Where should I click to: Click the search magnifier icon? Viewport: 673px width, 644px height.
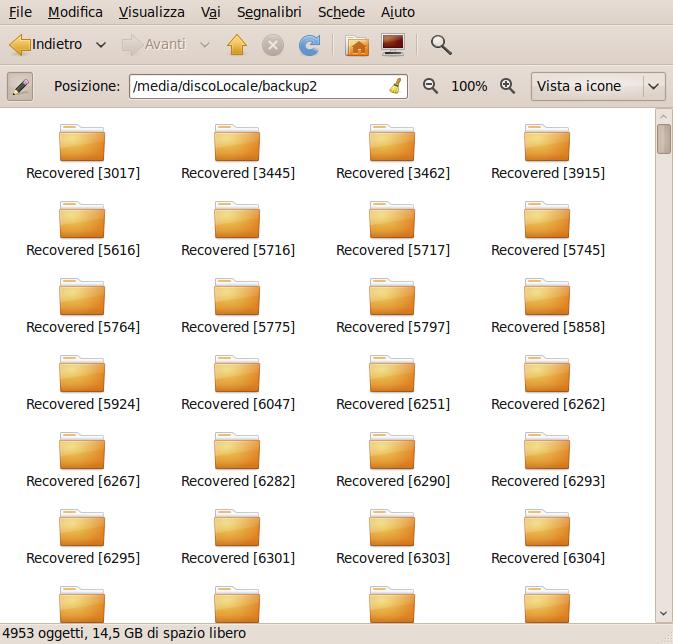pyautogui.click(x=441, y=45)
